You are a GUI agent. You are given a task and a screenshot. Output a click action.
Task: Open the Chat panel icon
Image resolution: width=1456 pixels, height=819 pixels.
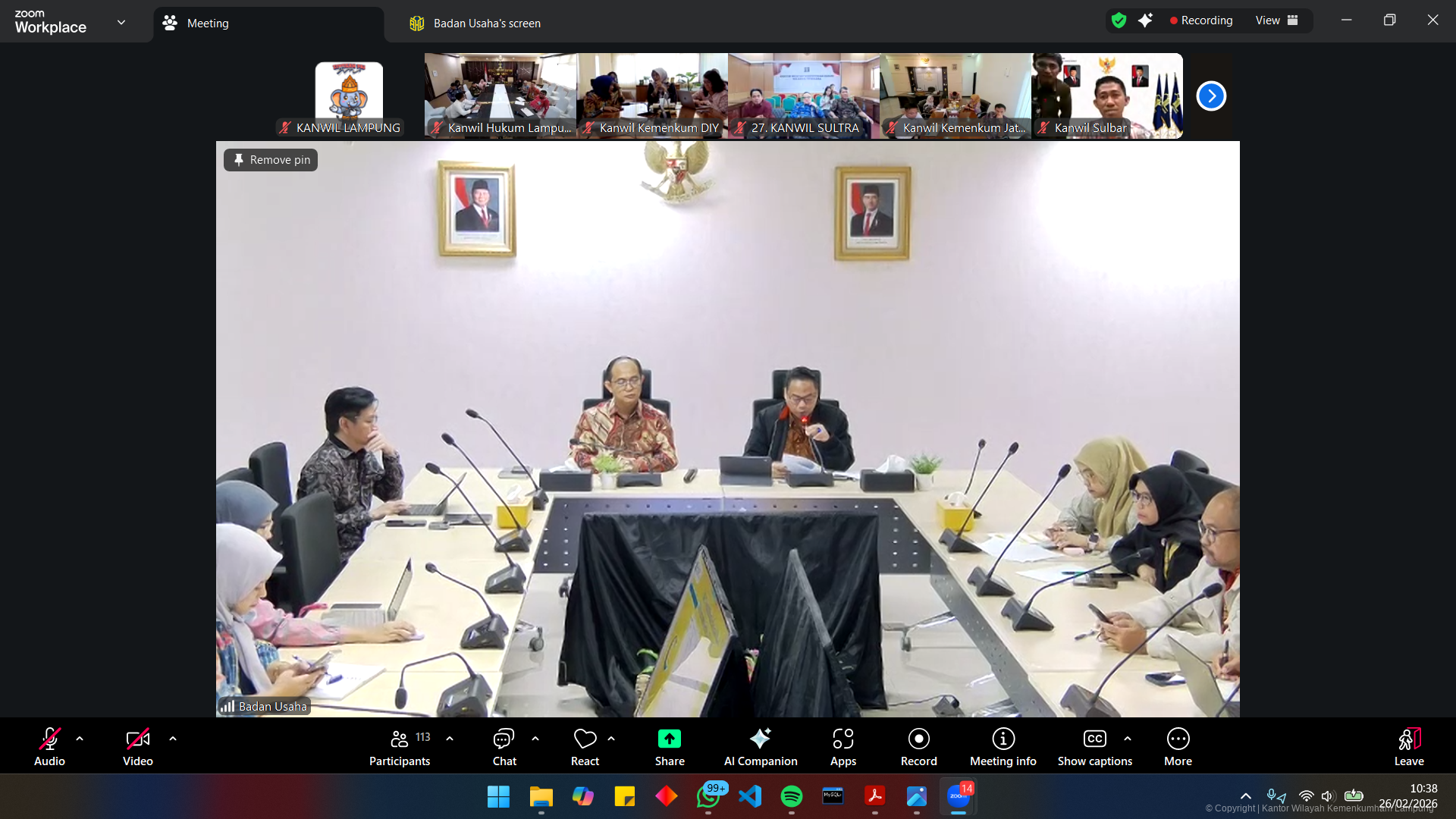(504, 739)
